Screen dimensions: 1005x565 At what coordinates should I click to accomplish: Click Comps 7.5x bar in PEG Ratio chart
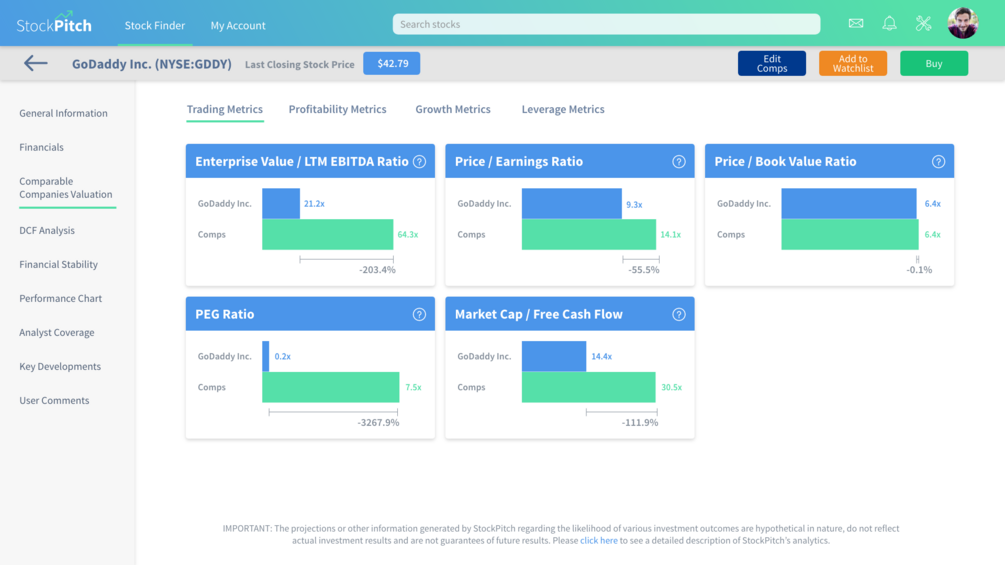pos(331,388)
